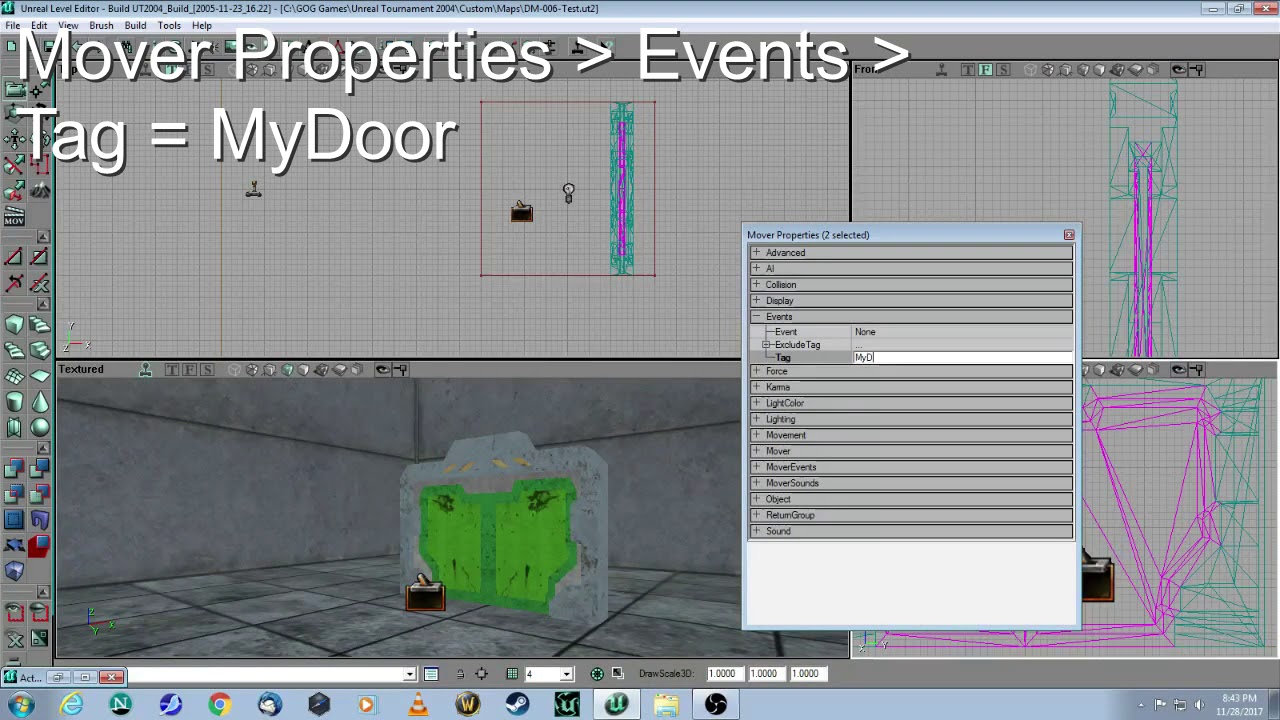Click the Windows Start button
The width and height of the screenshot is (1280, 720).
tap(21, 705)
